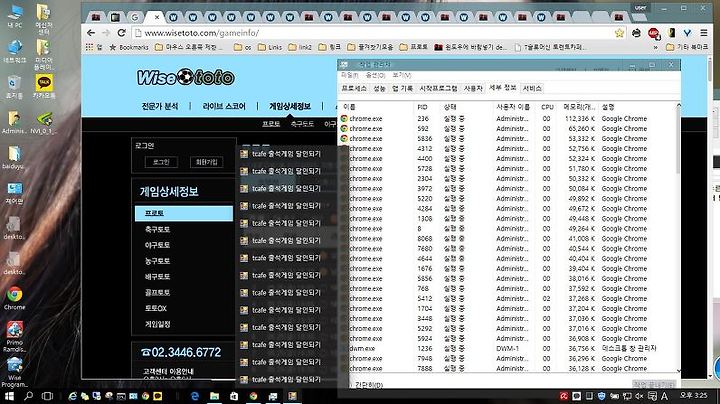This screenshot has height=404, width=720.
Task: Switch to the Google tab with the G favicon
Action: pyautogui.click(x=135, y=17)
